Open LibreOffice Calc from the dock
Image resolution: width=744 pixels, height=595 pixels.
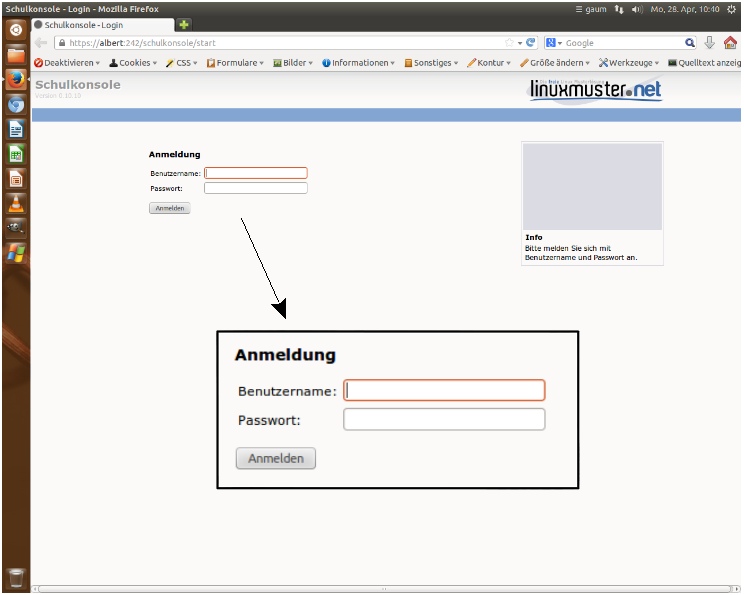[16, 154]
